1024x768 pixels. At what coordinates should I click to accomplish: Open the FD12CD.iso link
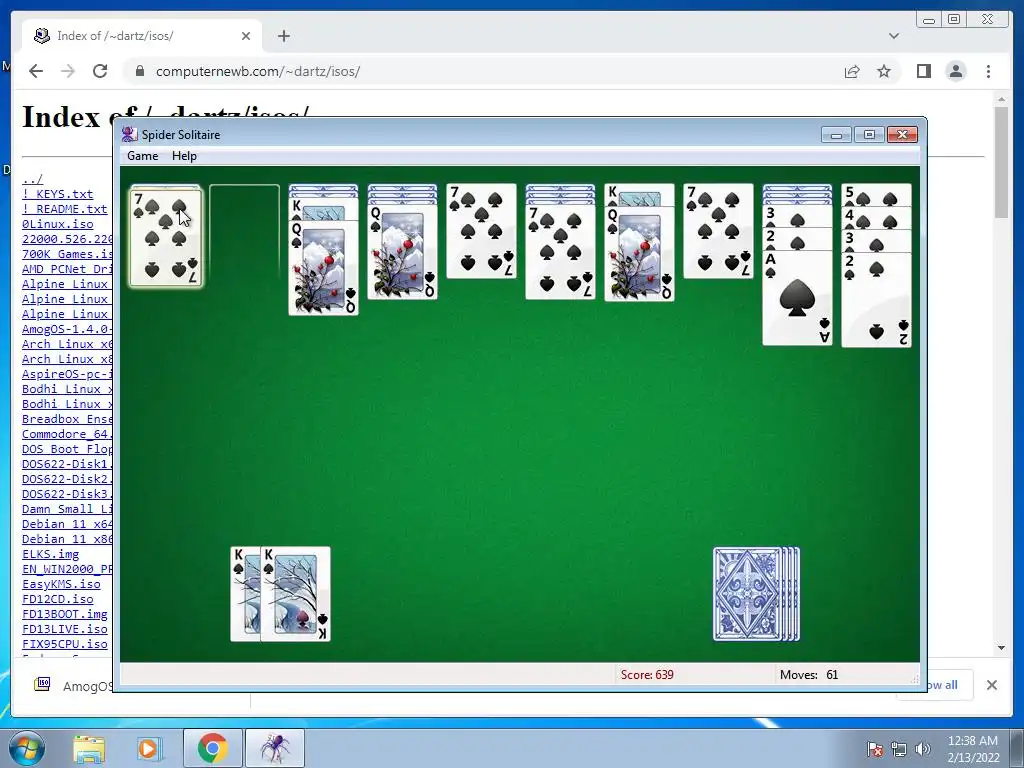coord(57,599)
